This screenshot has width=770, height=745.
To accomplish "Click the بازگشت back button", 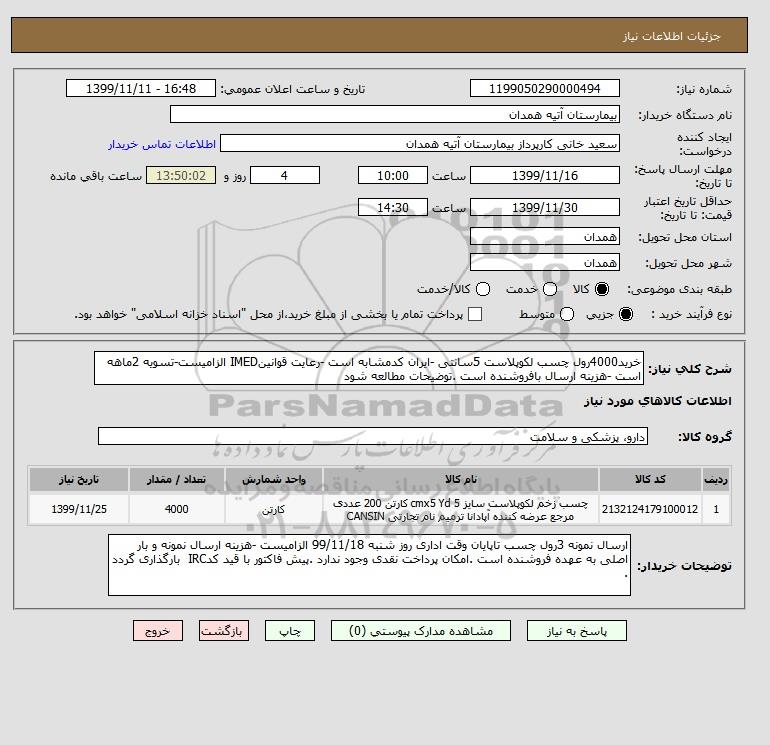I will click(x=223, y=631).
